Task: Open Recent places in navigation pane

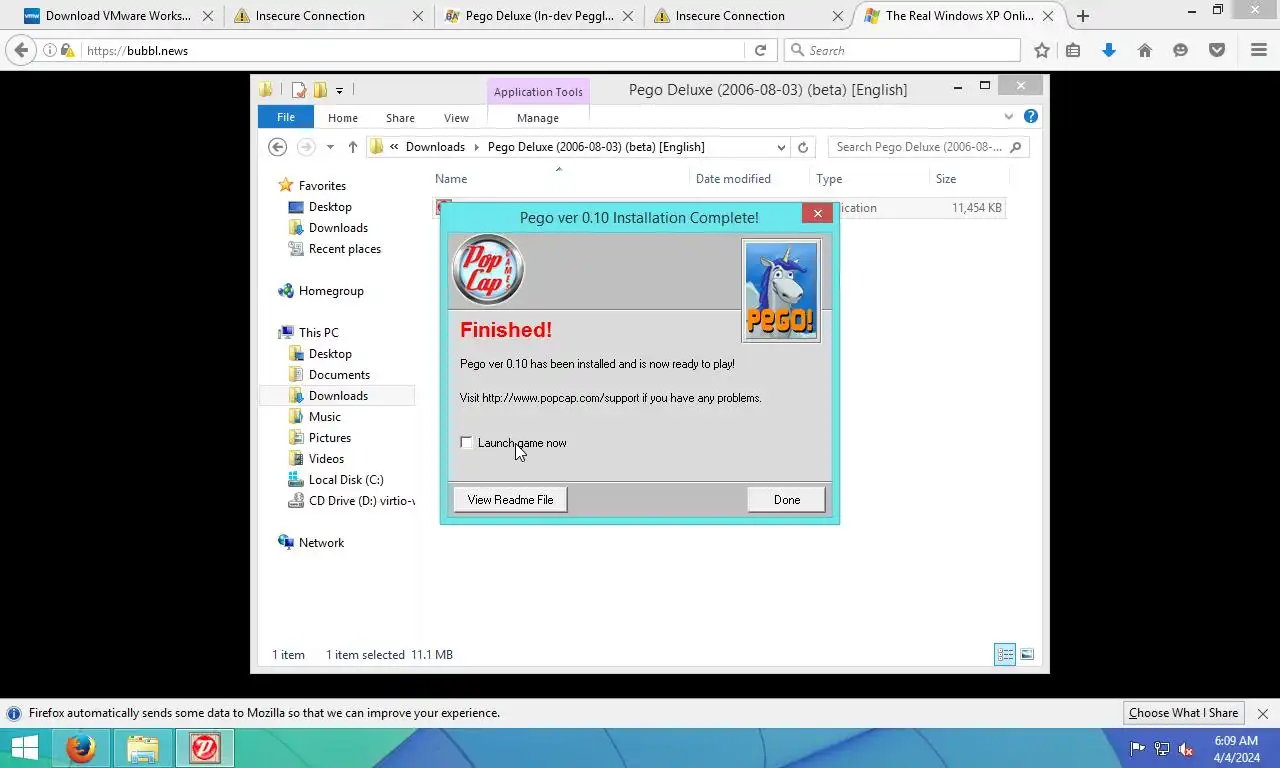Action: coord(344,249)
